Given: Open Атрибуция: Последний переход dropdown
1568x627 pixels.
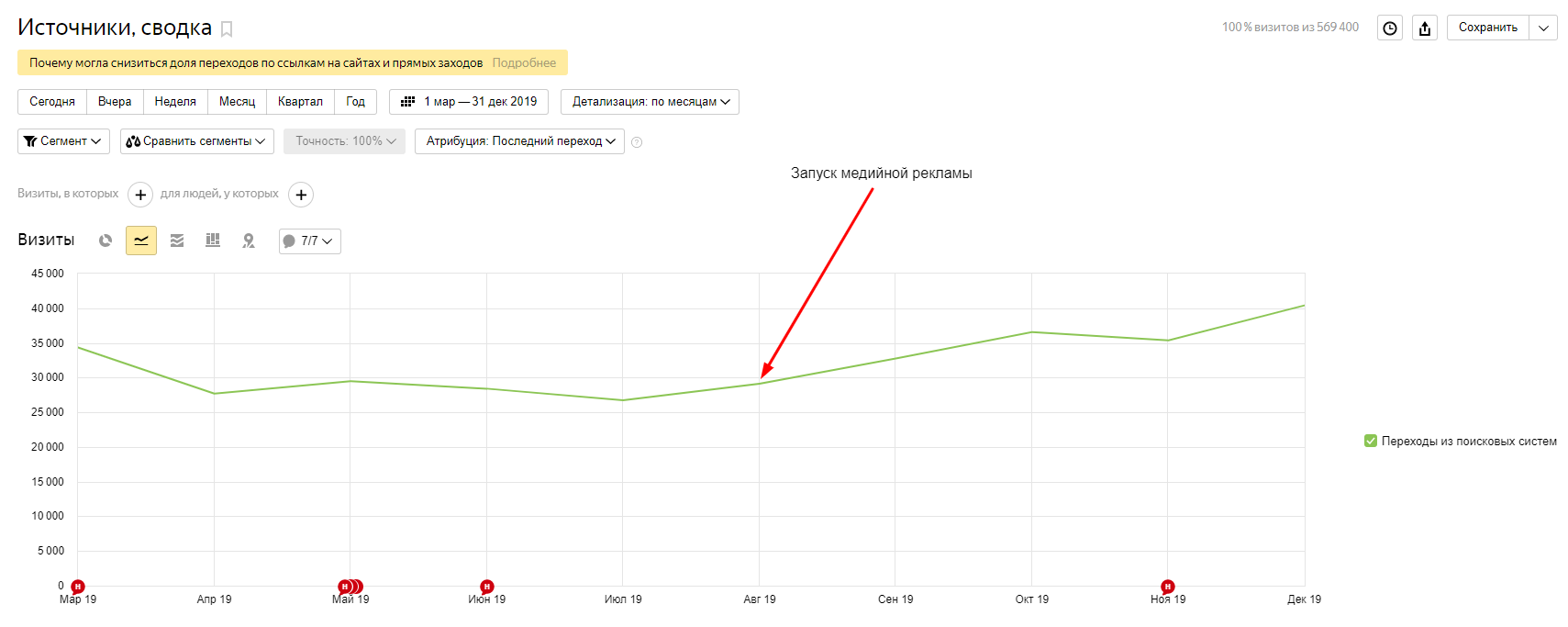Looking at the screenshot, I should [x=519, y=141].
